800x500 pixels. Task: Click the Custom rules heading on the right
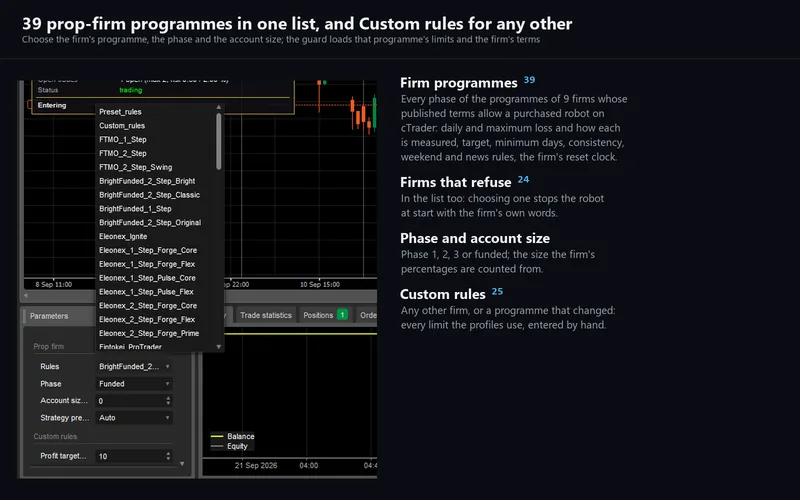[x=443, y=294]
